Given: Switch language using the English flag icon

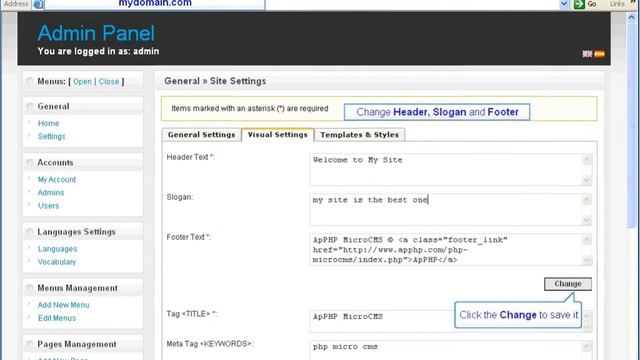Looking at the screenshot, I should click(587, 54).
